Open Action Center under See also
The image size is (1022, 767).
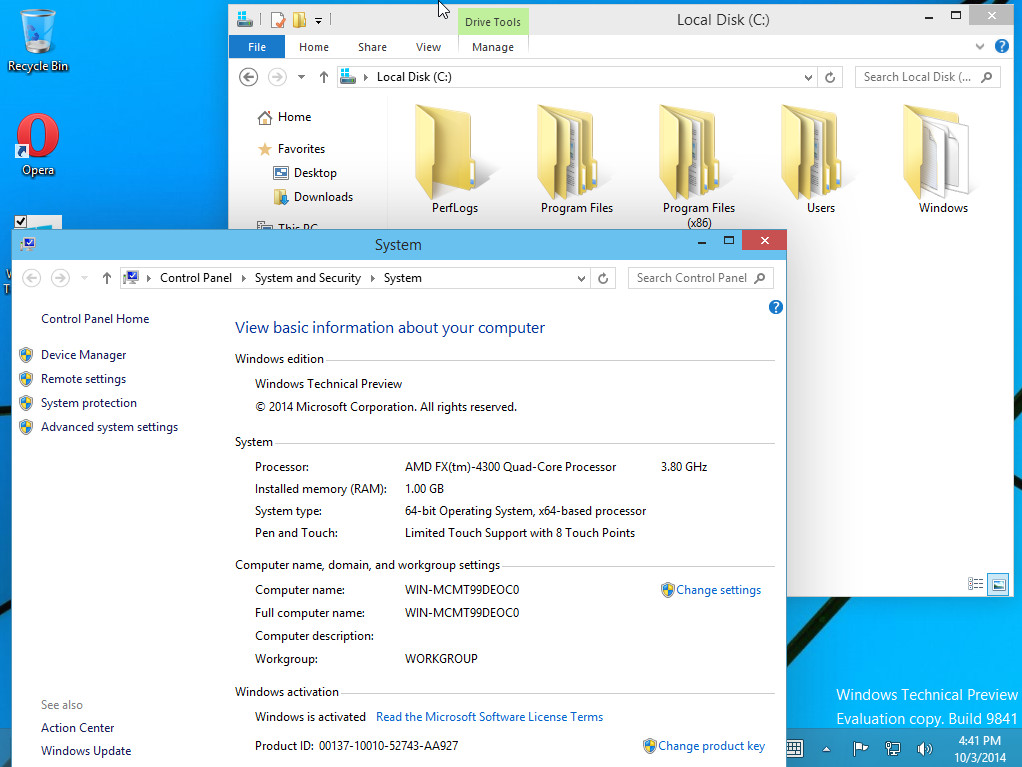pyautogui.click(x=78, y=728)
